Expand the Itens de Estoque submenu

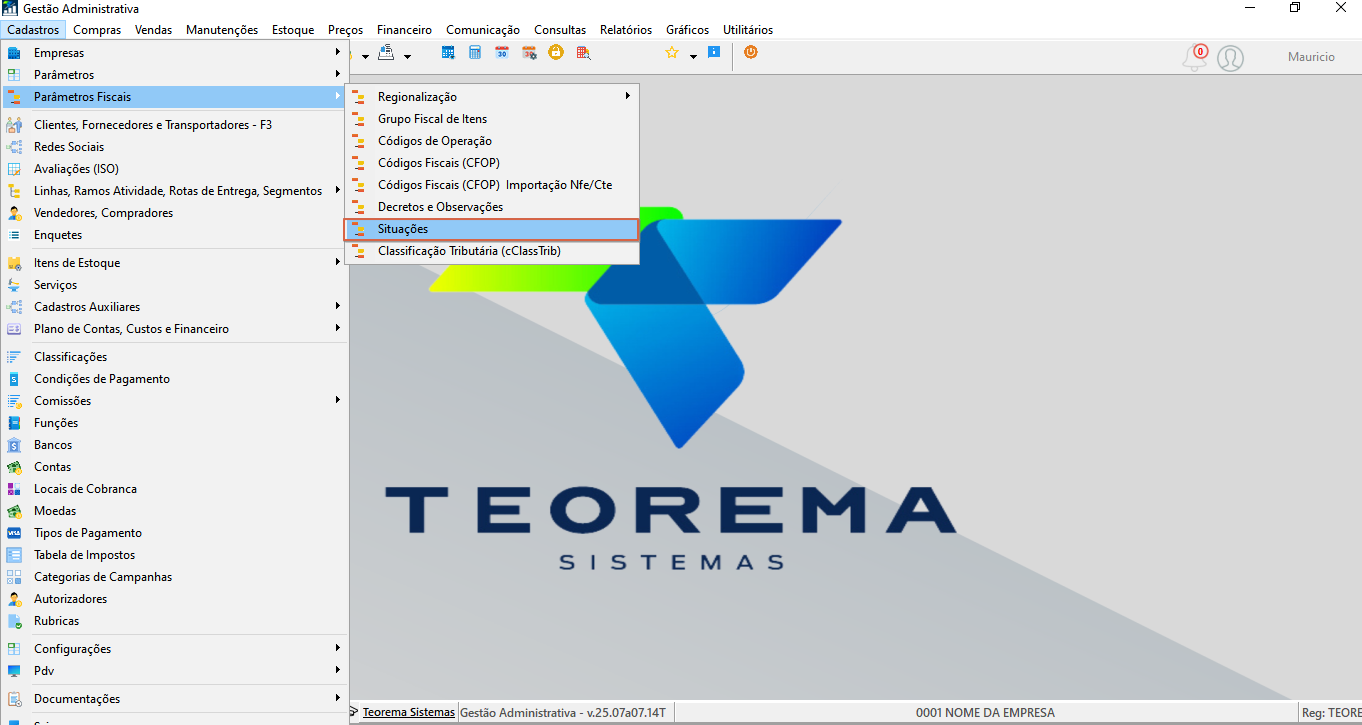tap(175, 263)
